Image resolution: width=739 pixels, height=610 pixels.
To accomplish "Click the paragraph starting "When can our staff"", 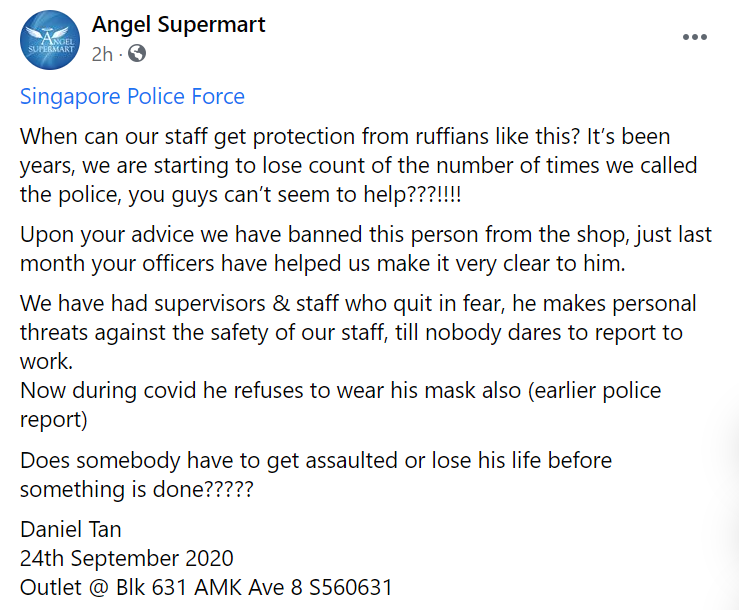I will click(345, 165).
